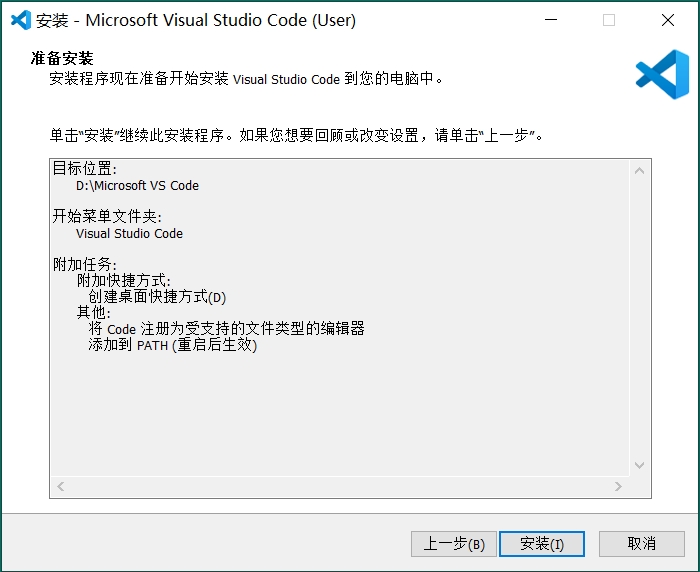Minimize the installer window
The image size is (700, 572).
click(551, 20)
